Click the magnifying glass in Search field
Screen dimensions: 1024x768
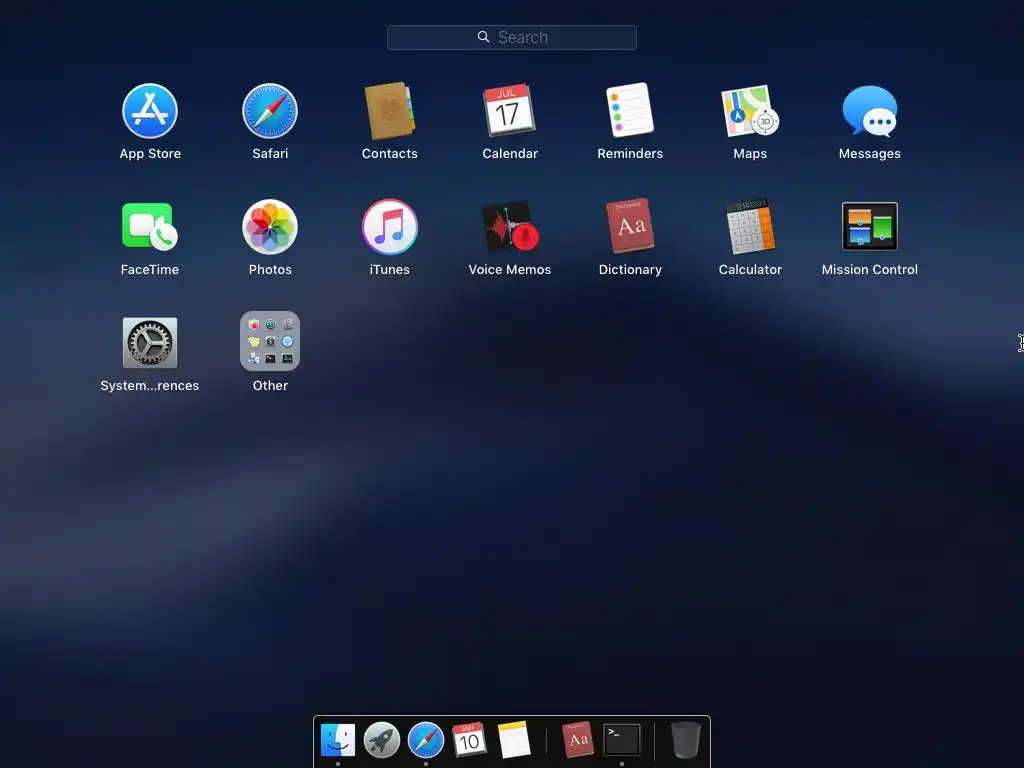point(483,37)
